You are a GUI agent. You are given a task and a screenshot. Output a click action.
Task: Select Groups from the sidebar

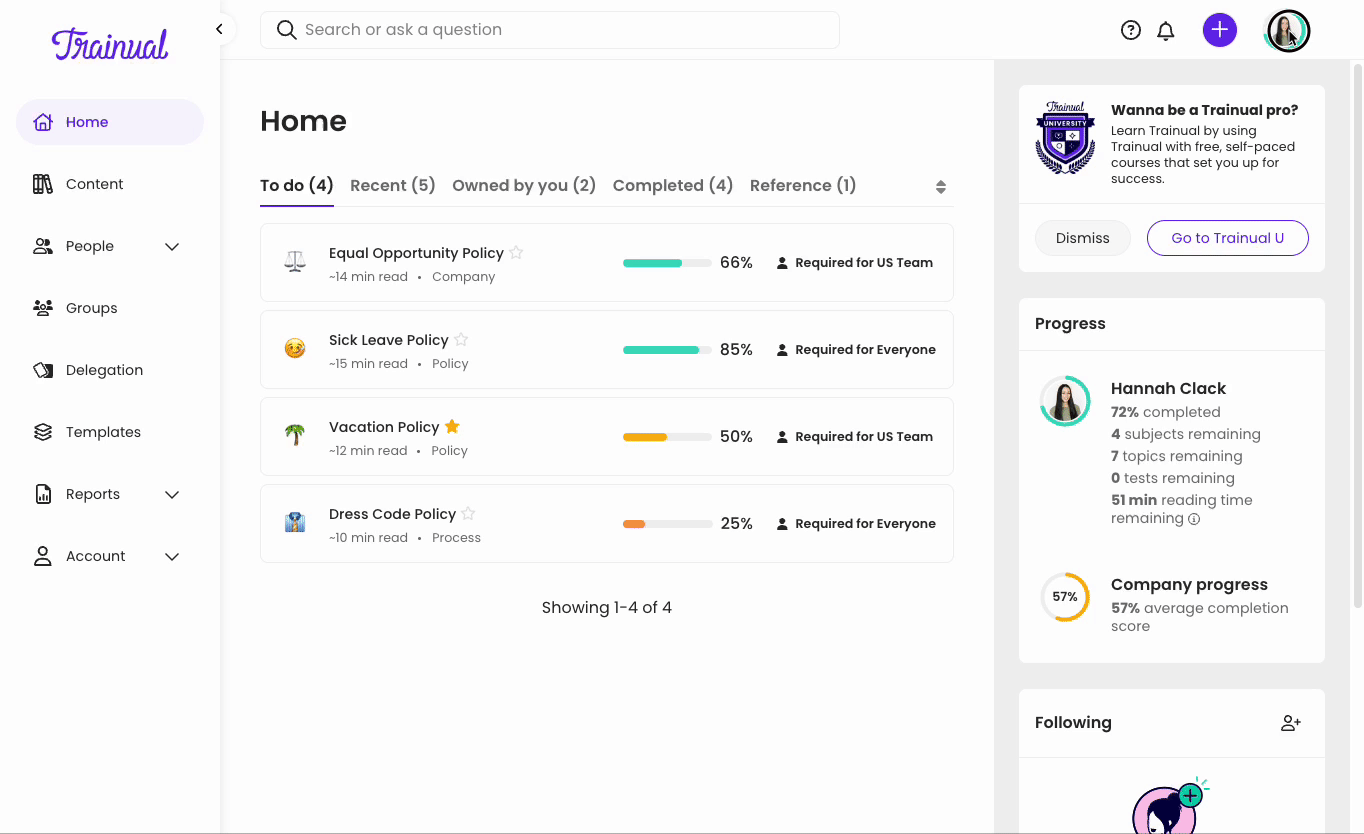point(91,307)
